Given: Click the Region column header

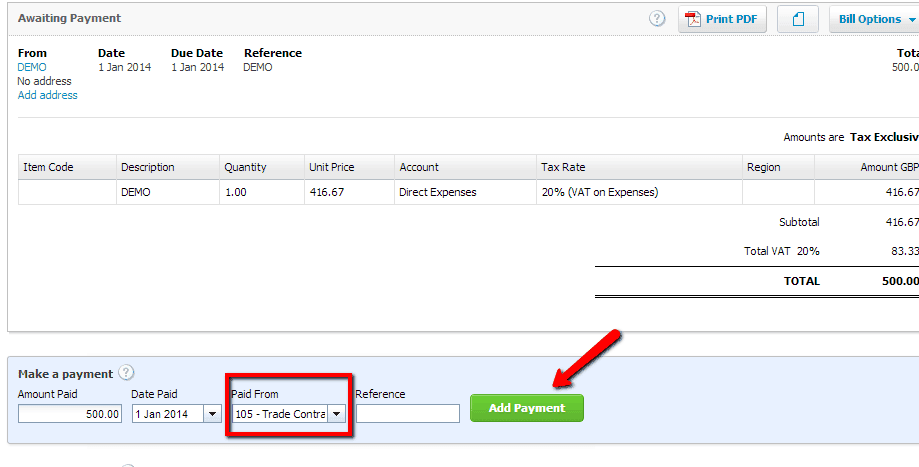Looking at the screenshot, I should [778, 167].
